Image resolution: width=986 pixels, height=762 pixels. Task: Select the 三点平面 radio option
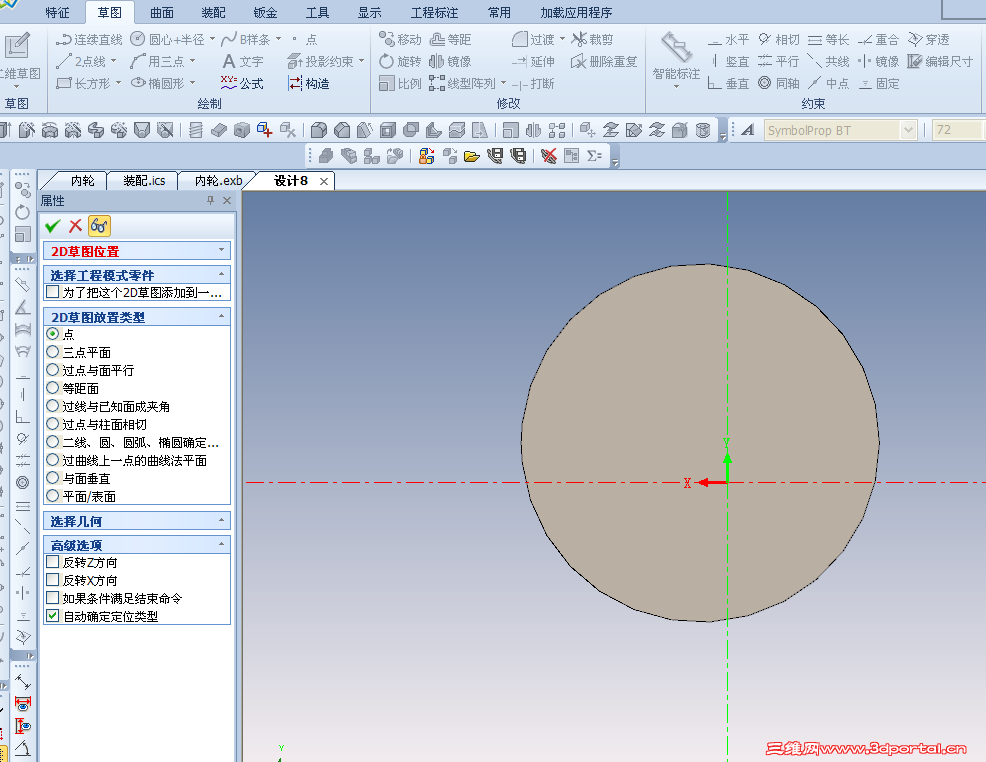53,352
